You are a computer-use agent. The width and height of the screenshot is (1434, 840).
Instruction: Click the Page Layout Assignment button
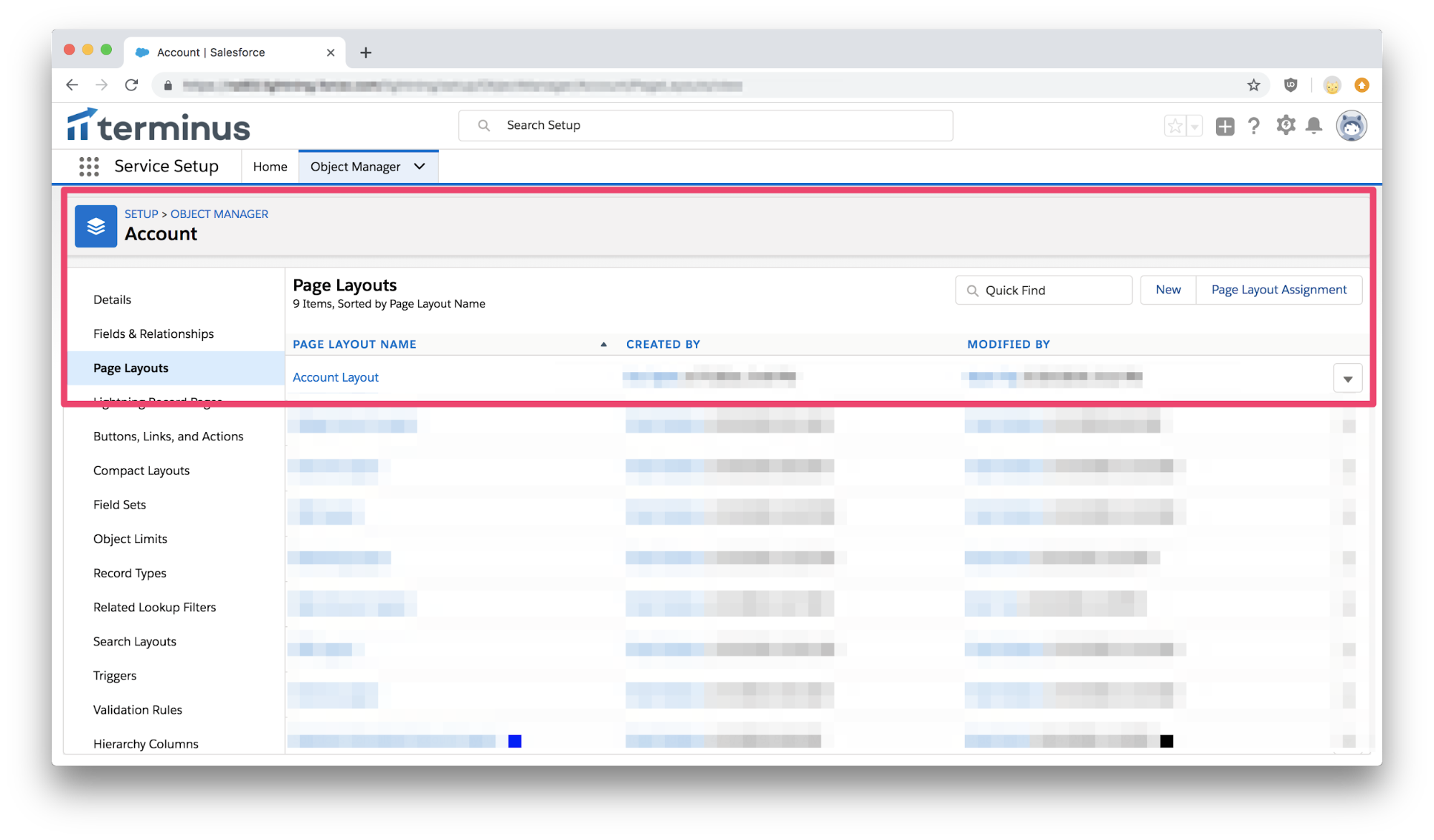(x=1279, y=290)
